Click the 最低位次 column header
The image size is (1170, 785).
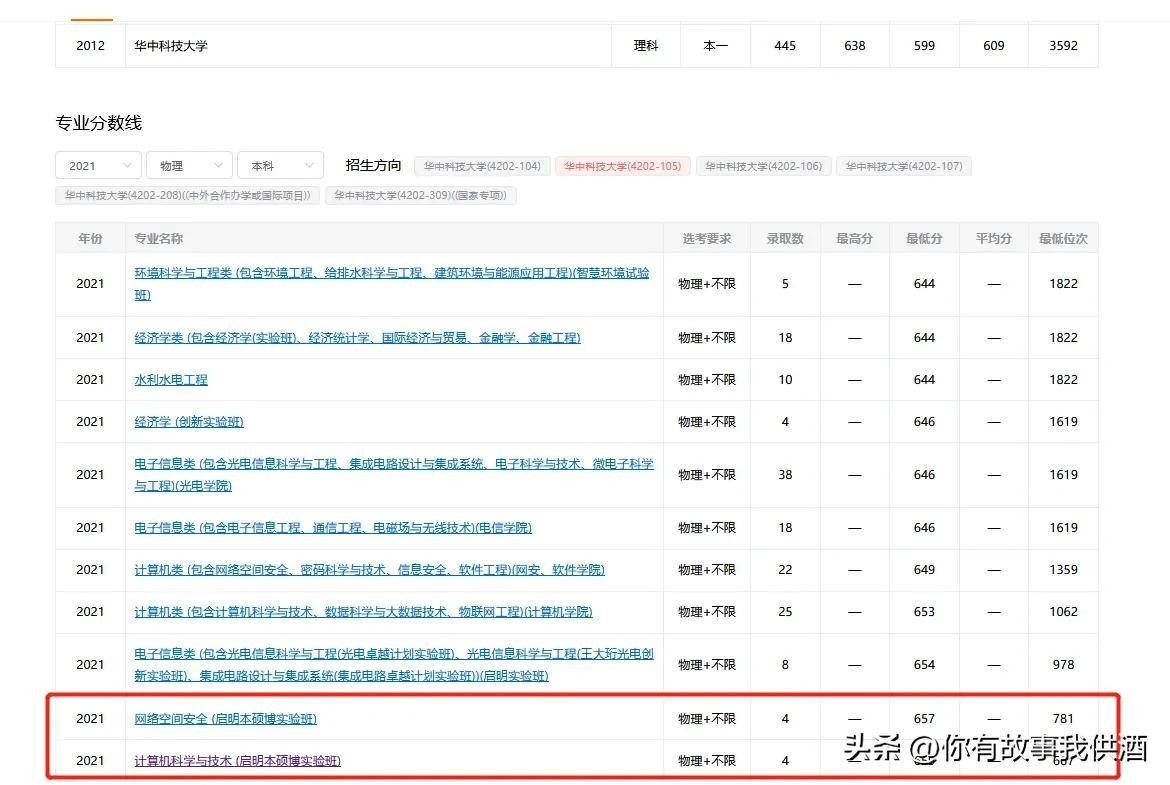1063,239
